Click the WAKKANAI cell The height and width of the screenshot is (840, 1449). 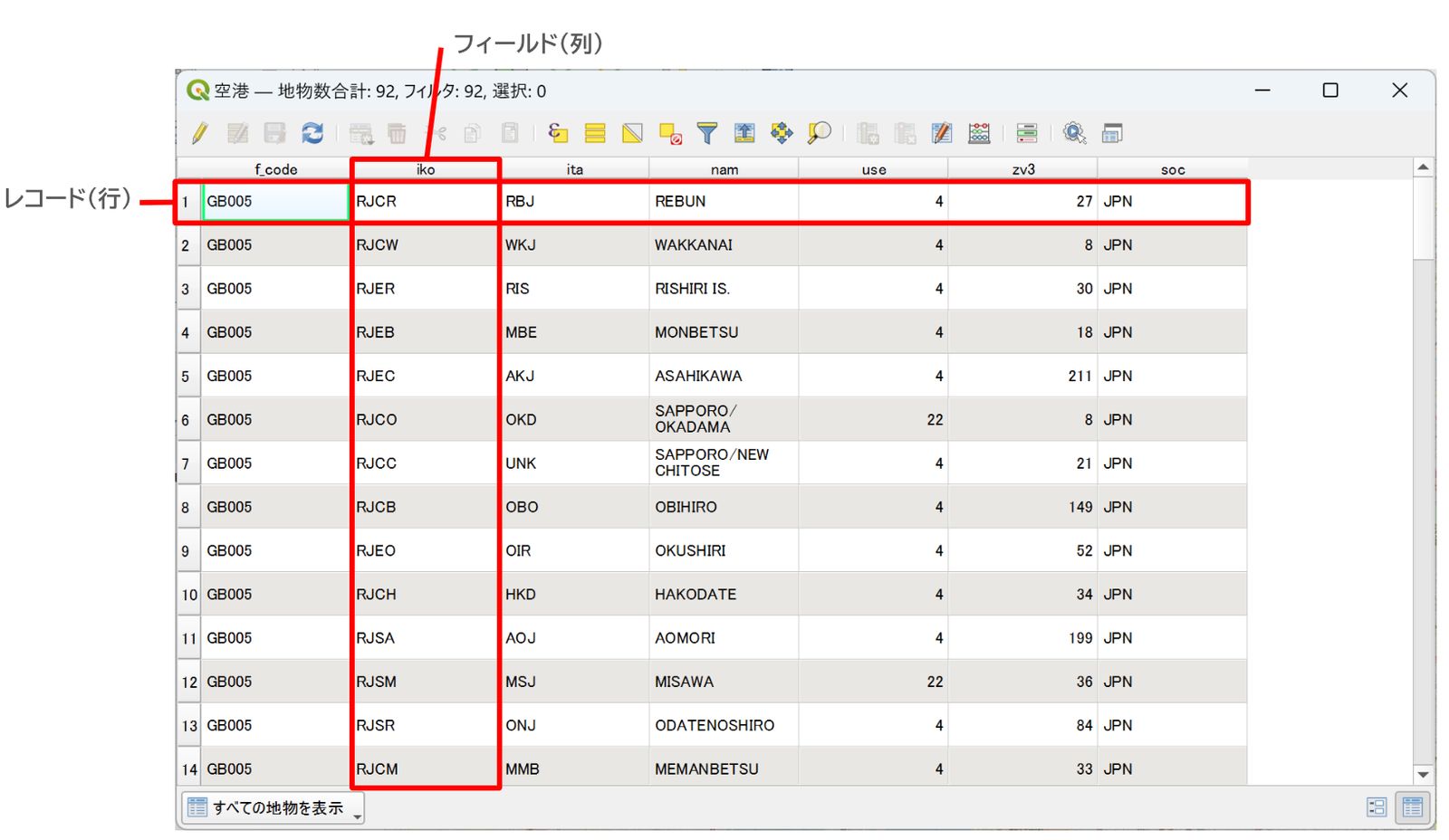(724, 245)
